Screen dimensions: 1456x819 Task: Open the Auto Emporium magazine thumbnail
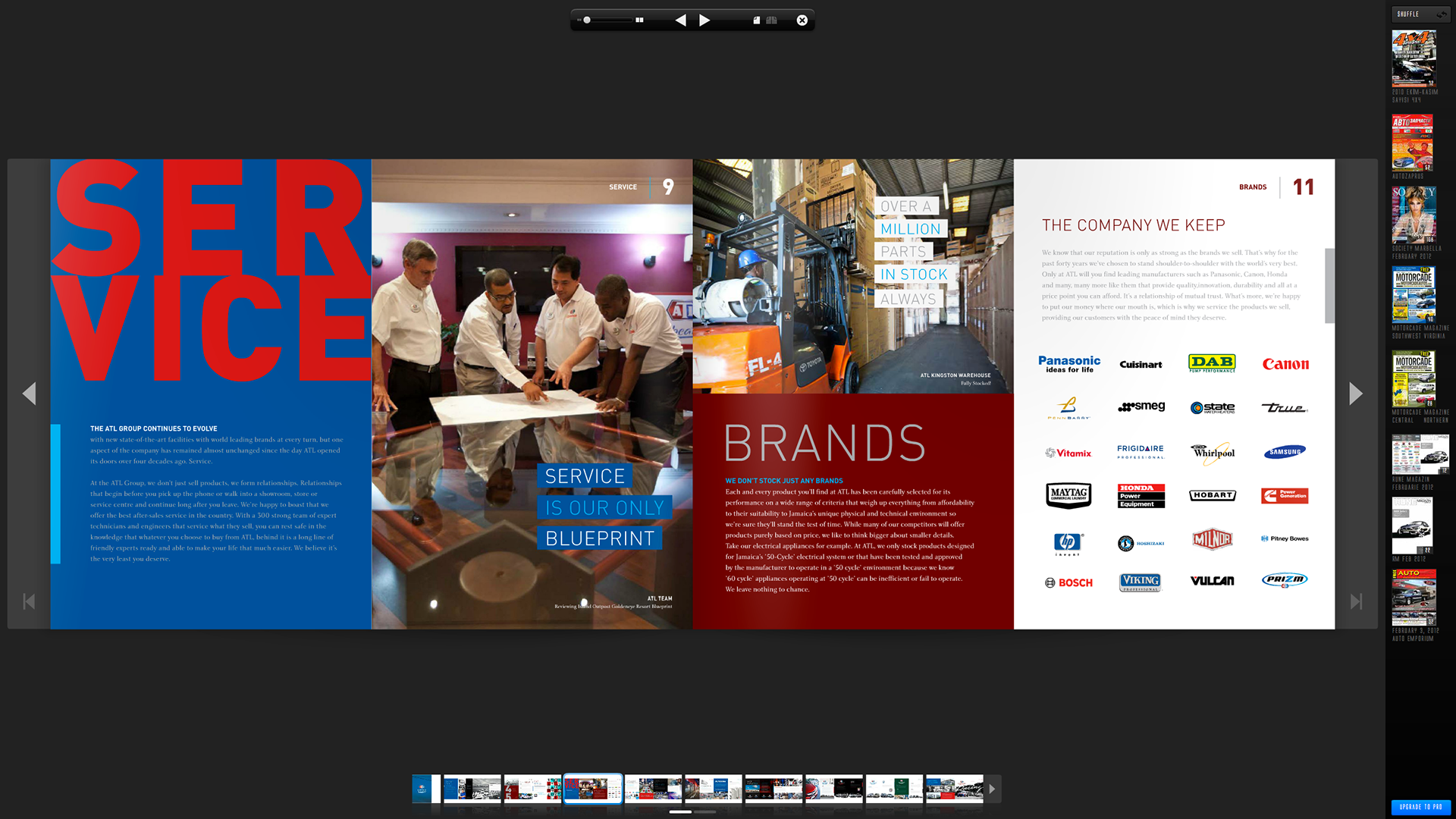coord(1414,598)
